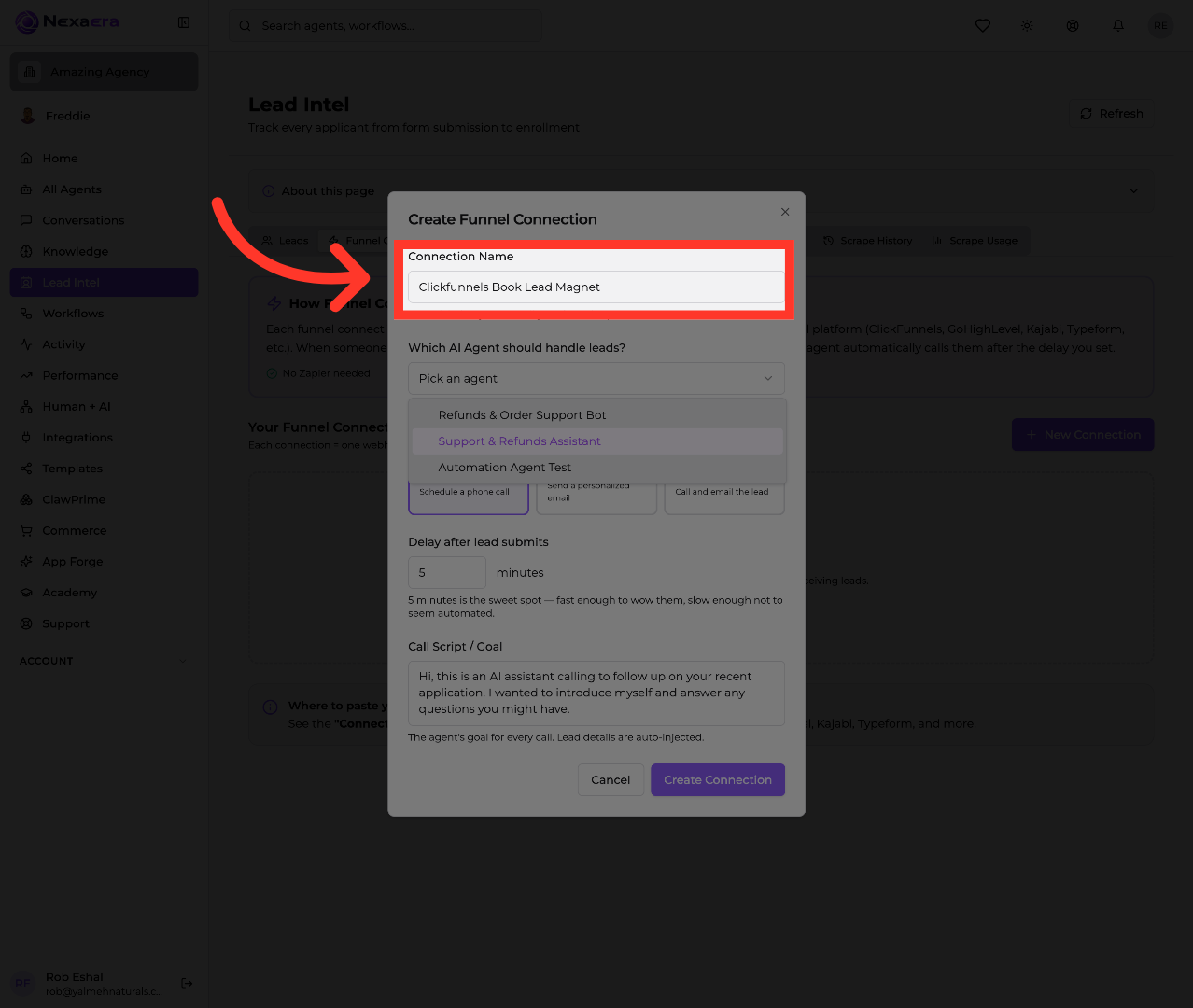Click the Home icon in the sidebar
This screenshot has height=1008, width=1193.
(x=26, y=159)
